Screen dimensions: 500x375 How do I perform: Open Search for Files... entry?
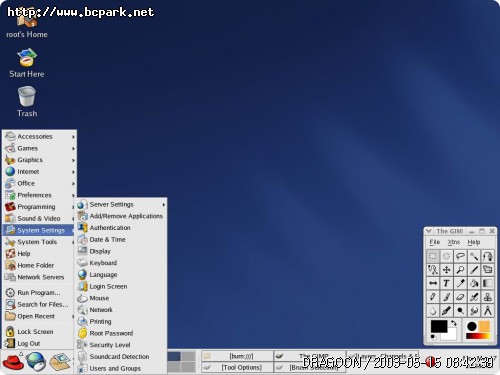pos(39,304)
